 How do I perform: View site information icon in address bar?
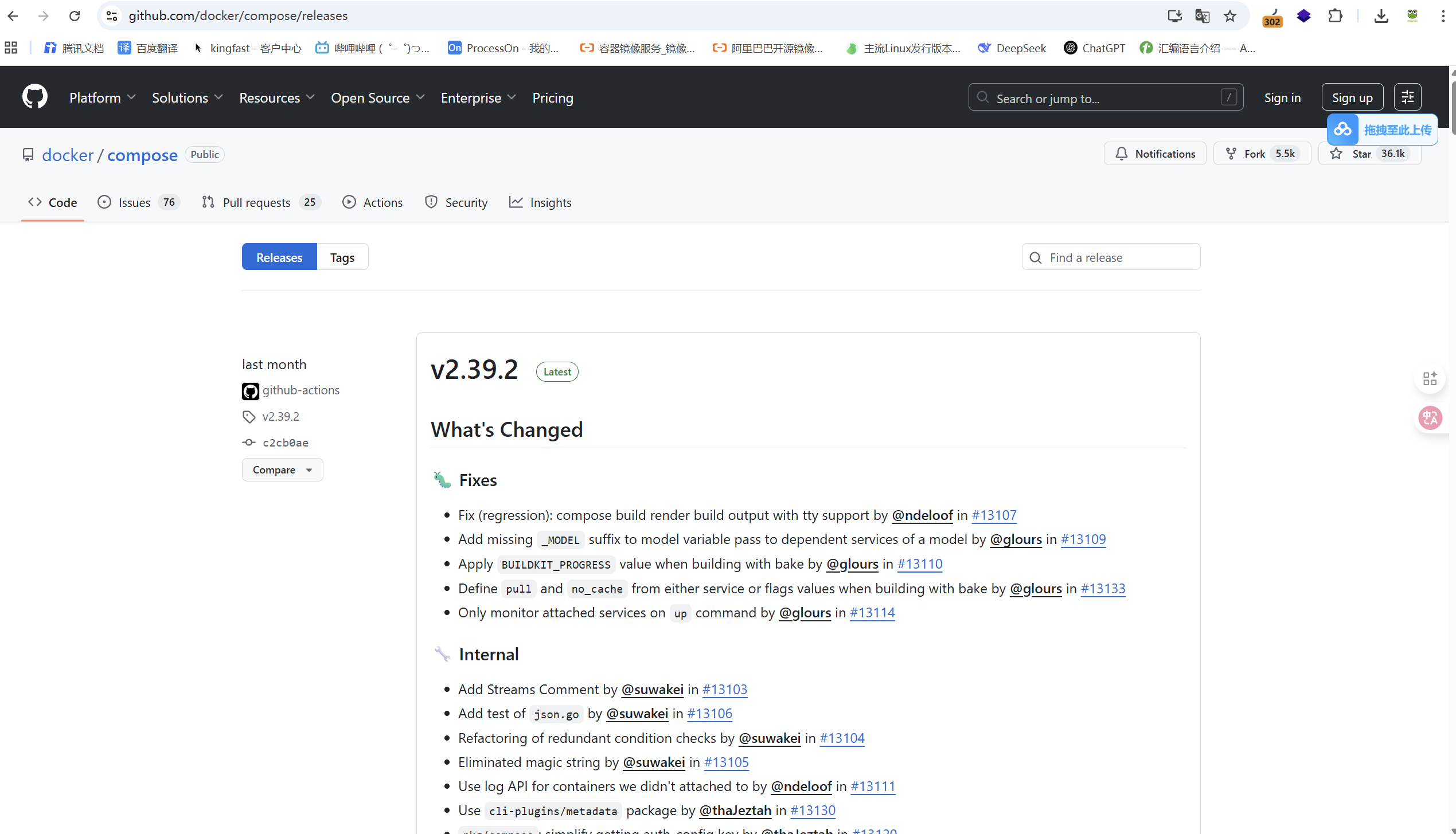pyautogui.click(x=112, y=16)
